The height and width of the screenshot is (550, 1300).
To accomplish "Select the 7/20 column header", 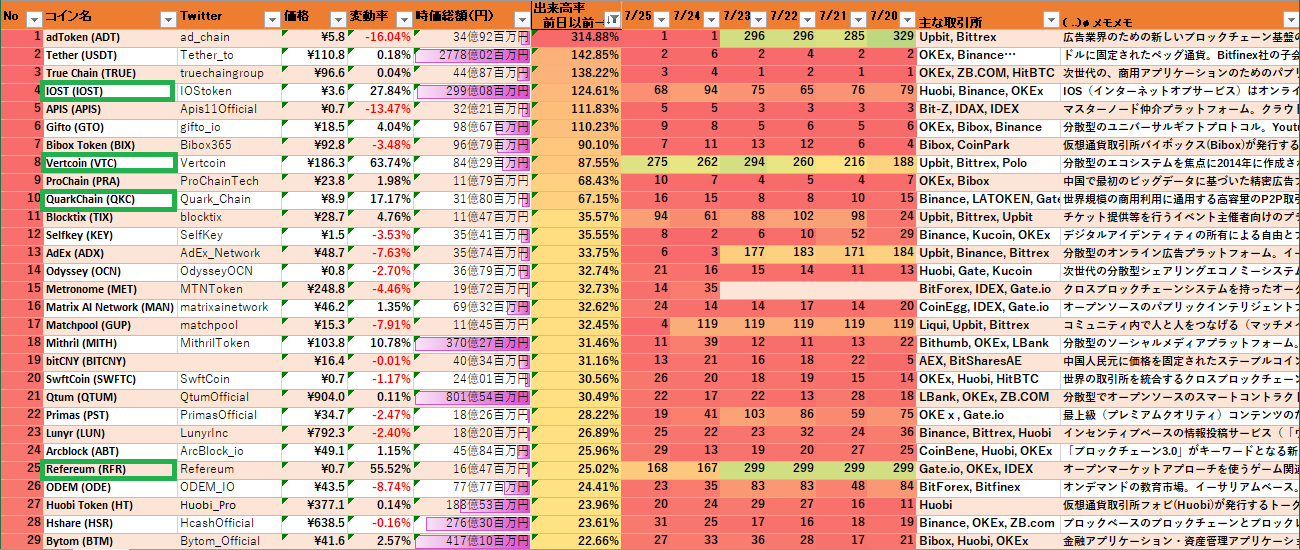I will click(884, 17).
